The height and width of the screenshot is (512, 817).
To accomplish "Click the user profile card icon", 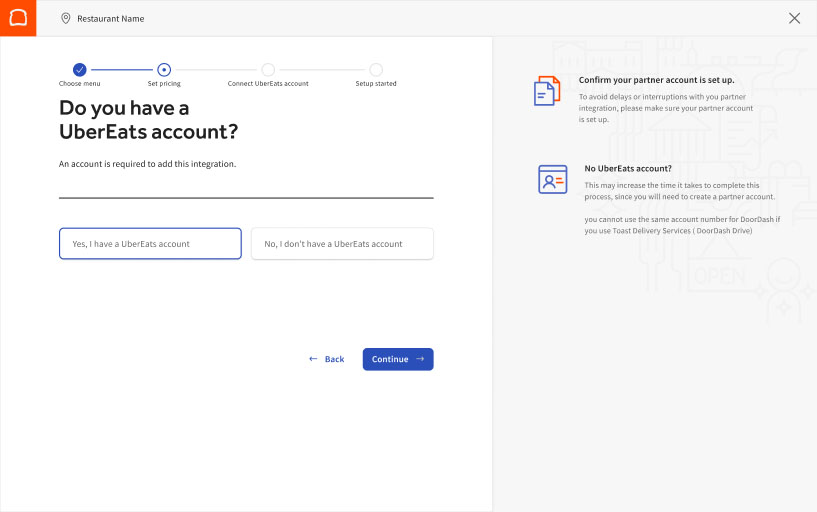I will [x=552, y=179].
